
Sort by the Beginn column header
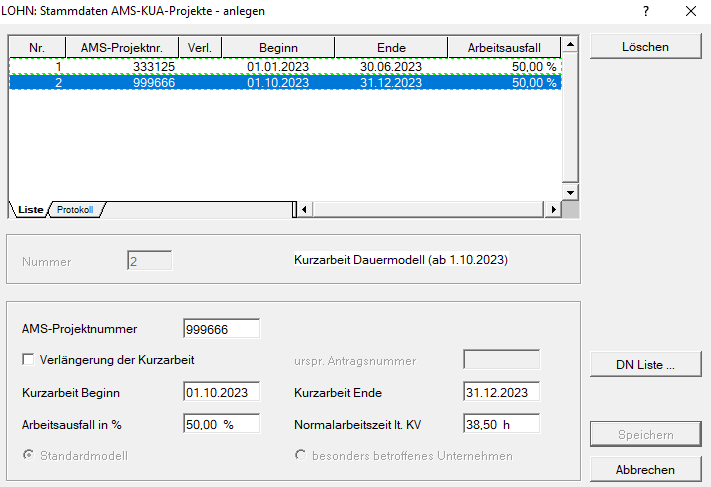(x=277, y=47)
